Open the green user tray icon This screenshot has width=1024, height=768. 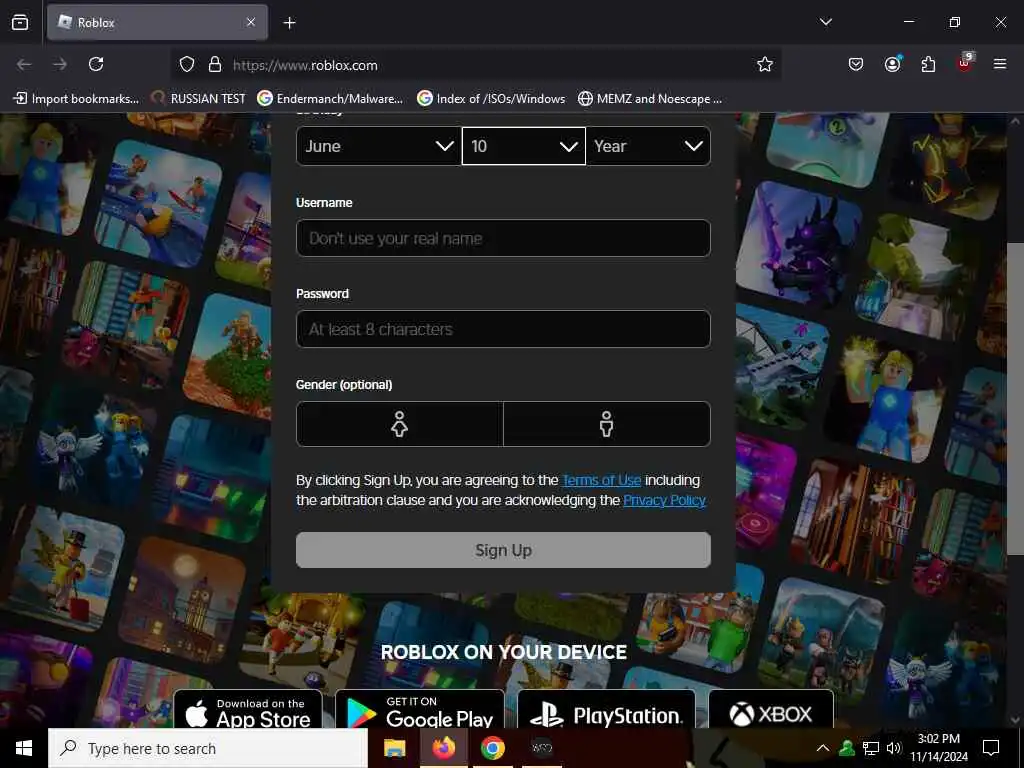tap(847, 748)
